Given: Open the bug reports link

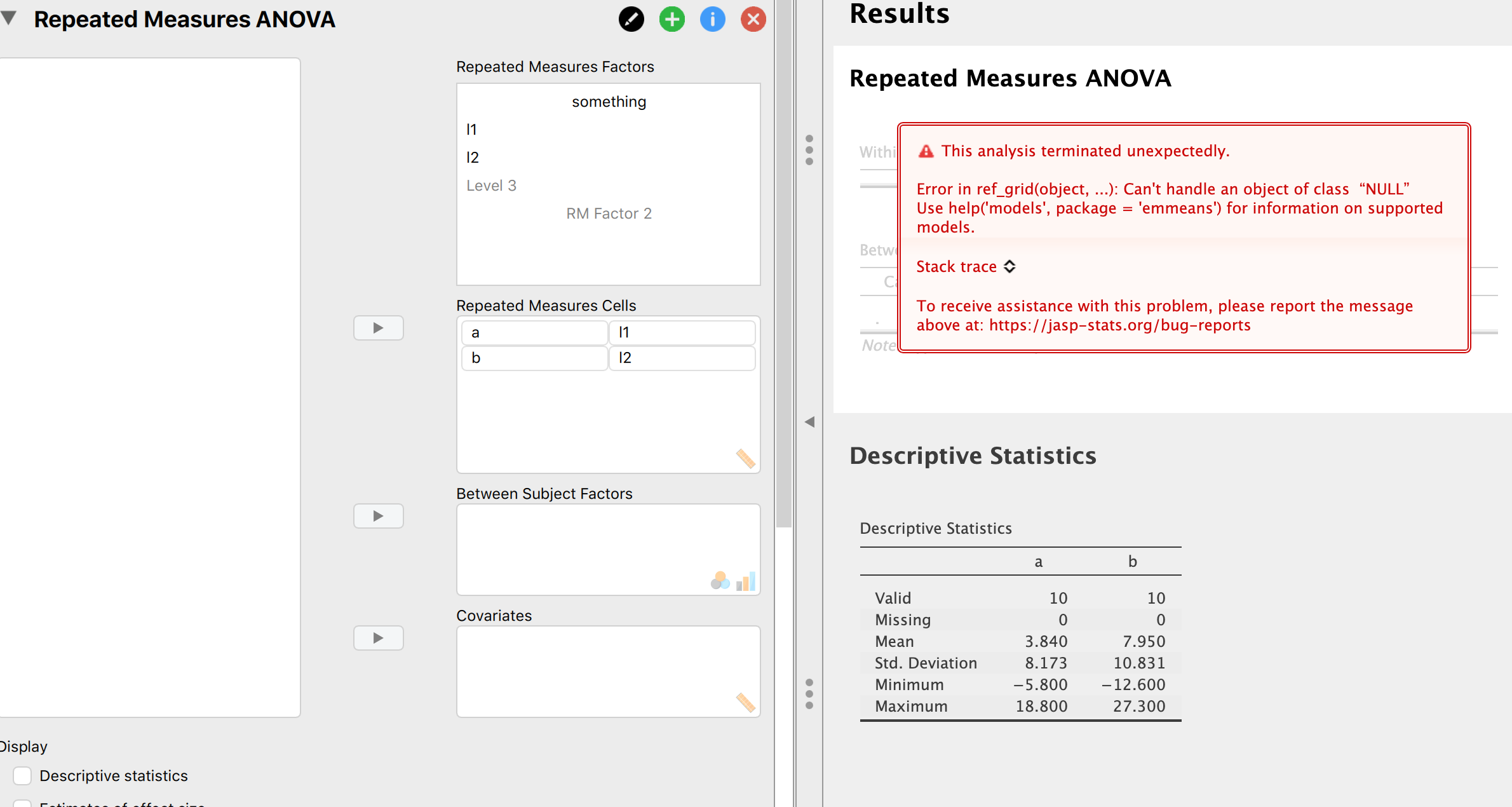Looking at the screenshot, I should 1120,325.
